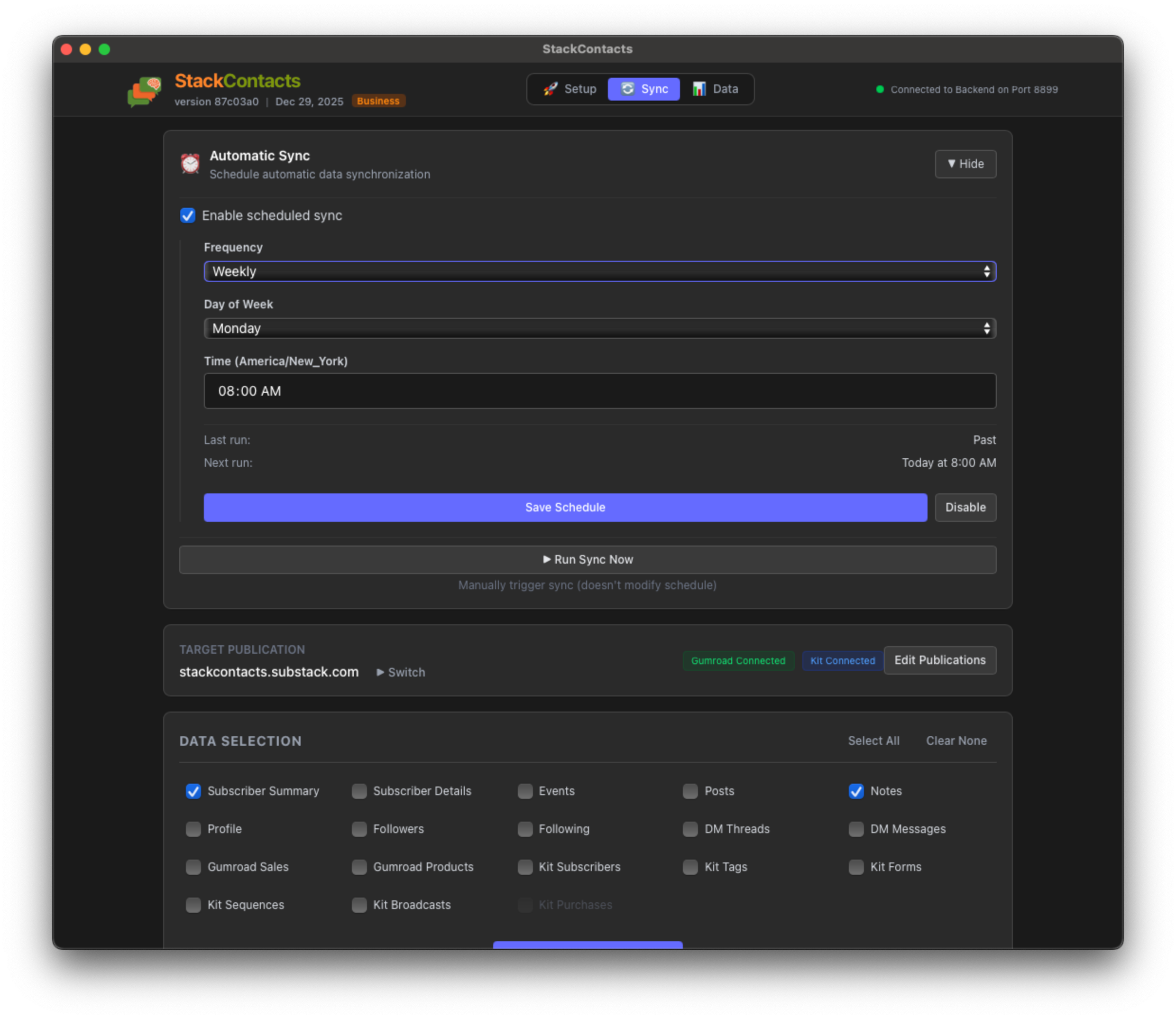Click the bar chart Data tab icon

pos(699,89)
